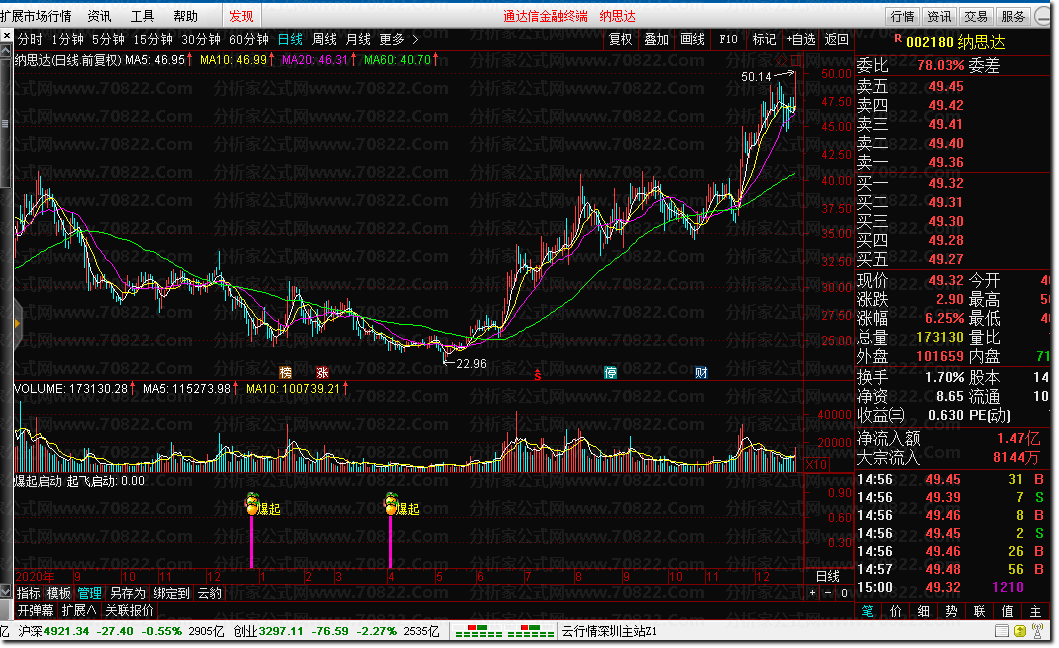This screenshot has height=648, width=1059.
Task: Click the second 爆起 signal icon
Action: tap(391, 503)
